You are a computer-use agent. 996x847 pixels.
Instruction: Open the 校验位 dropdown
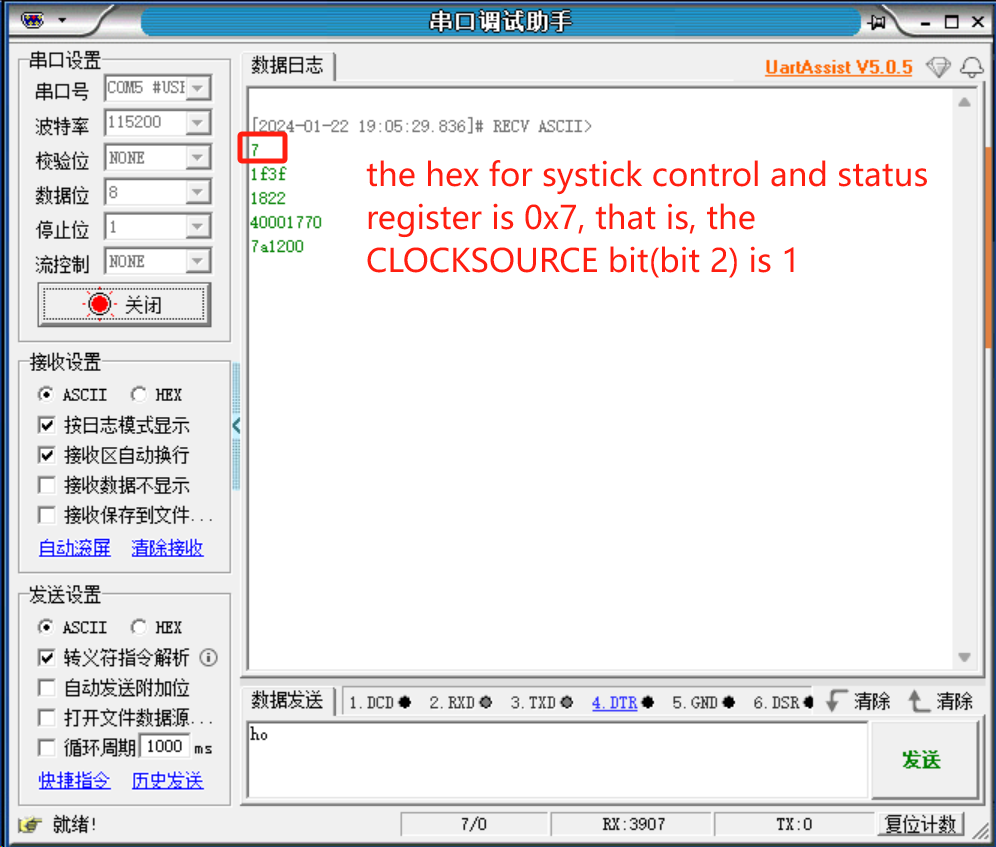point(200,157)
